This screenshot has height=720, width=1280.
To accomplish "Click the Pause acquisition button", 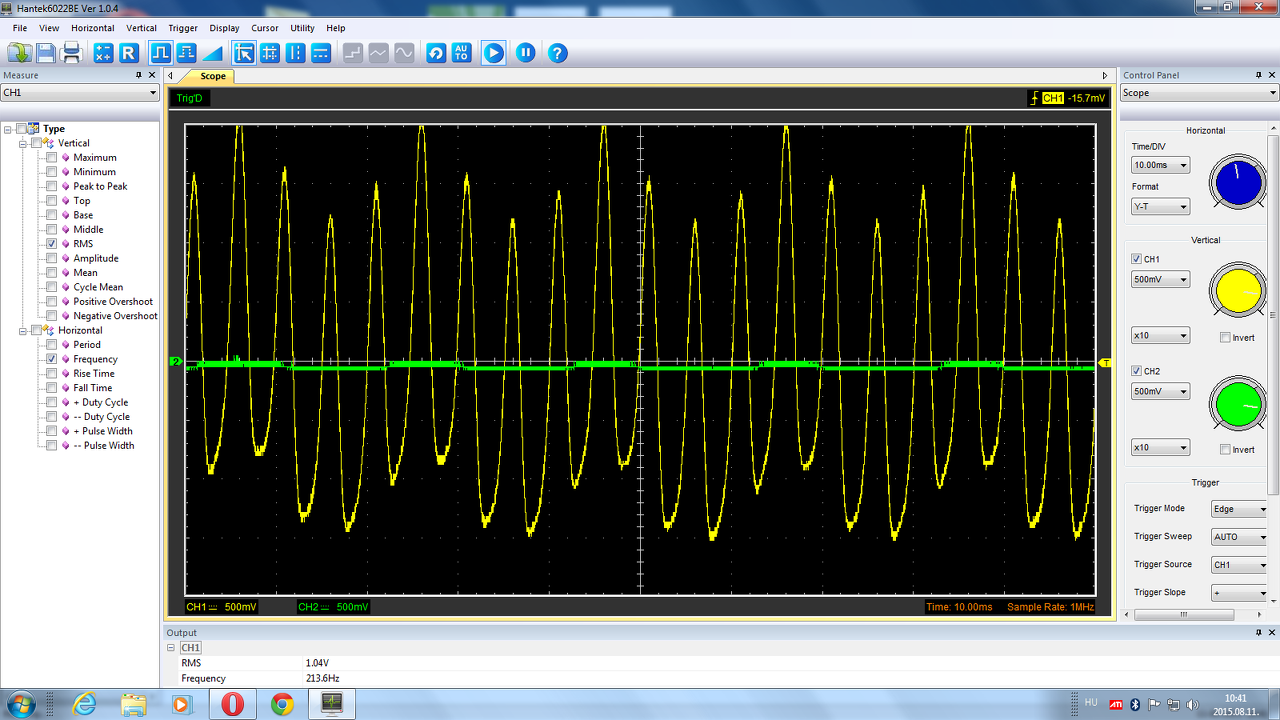I will [x=526, y=53].
